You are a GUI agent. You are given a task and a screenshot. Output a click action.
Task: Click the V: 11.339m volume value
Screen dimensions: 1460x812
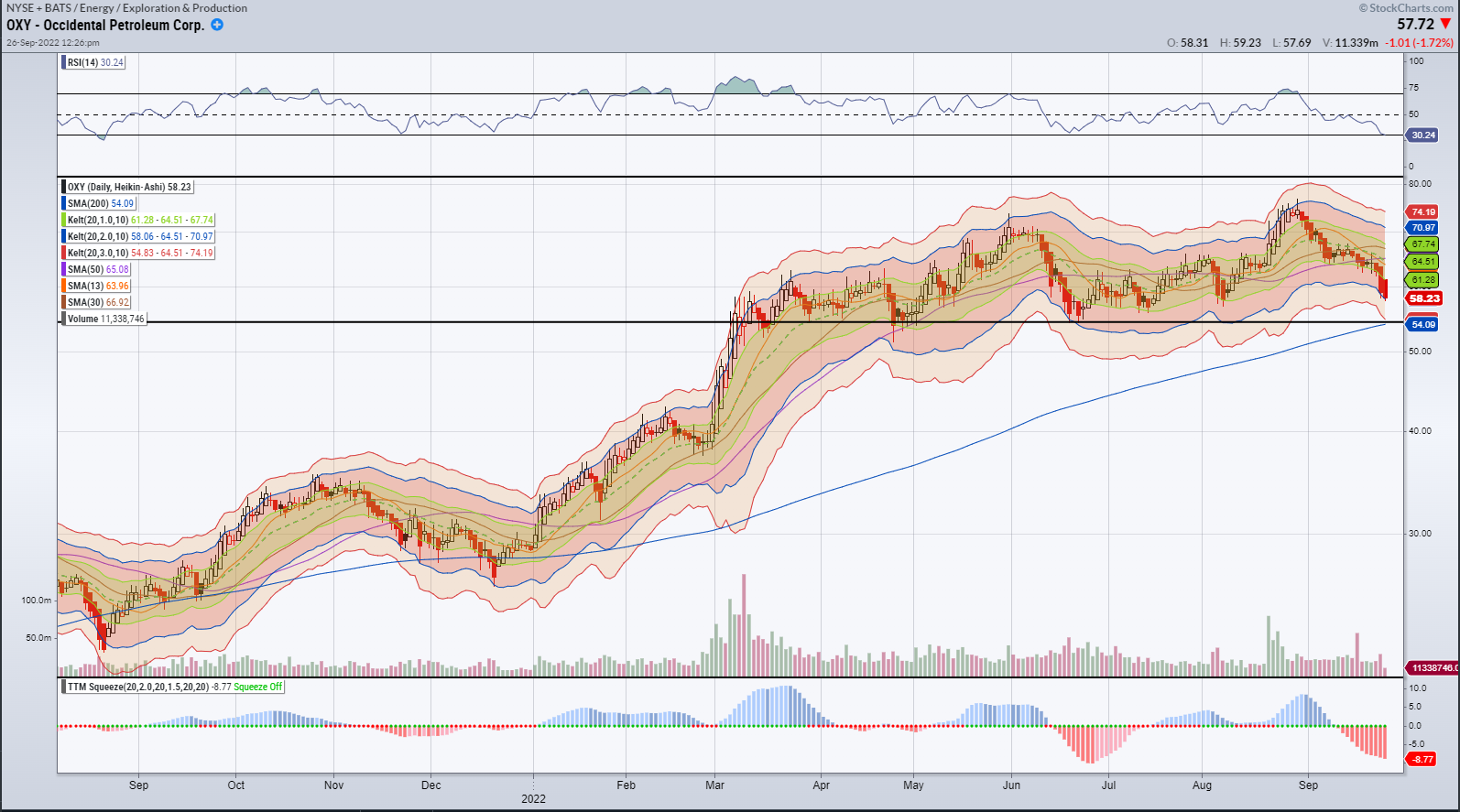(x=1350, y=42)
